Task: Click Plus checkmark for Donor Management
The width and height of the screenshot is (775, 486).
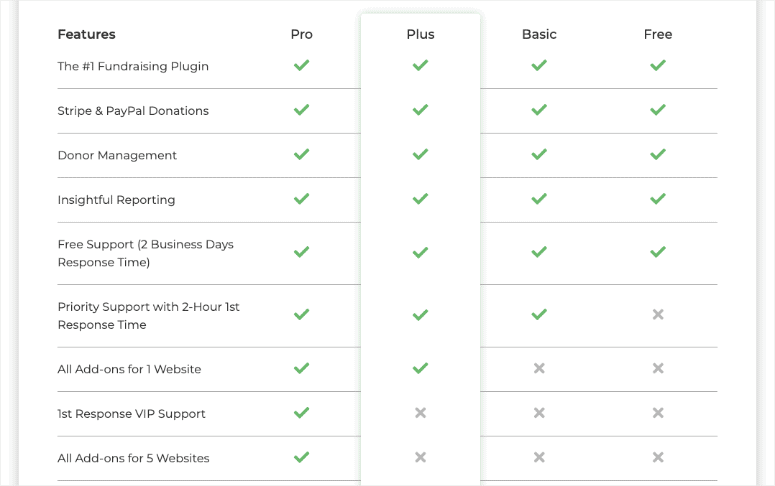Action: tap(420, 154)
